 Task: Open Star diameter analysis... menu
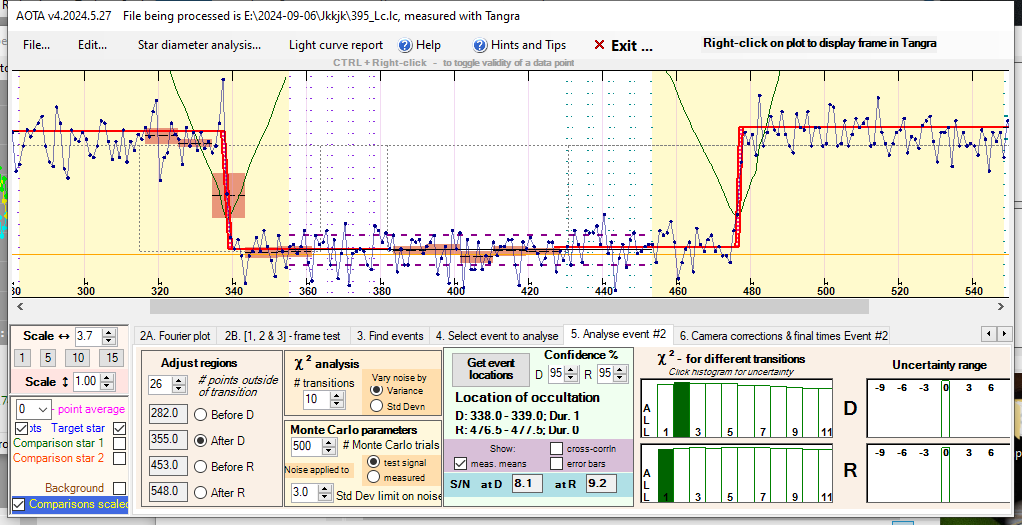[199, 45]
